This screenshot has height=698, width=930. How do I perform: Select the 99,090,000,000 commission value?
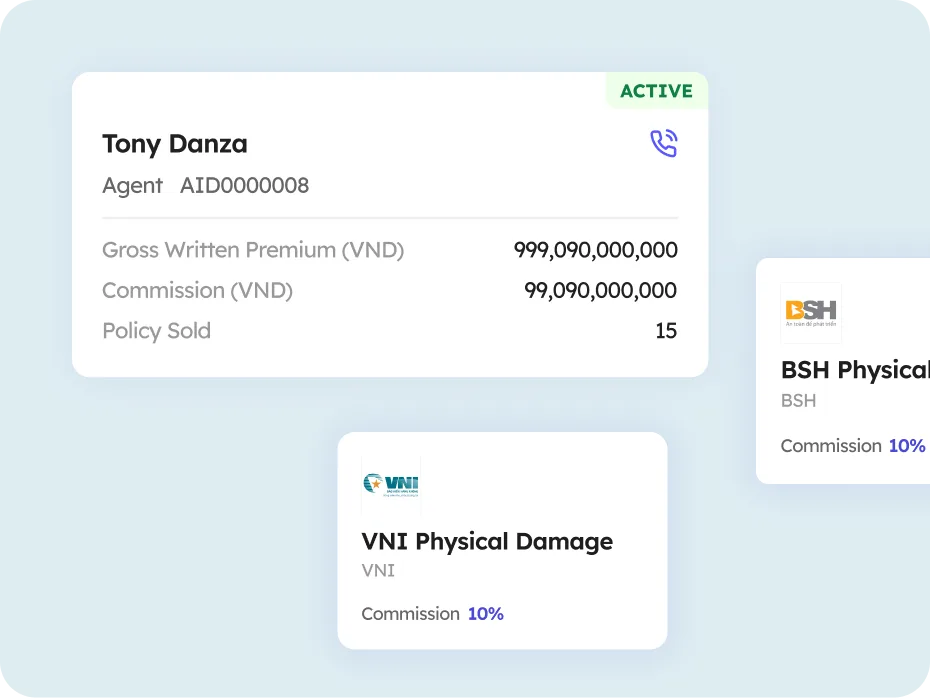pos(600,291)
